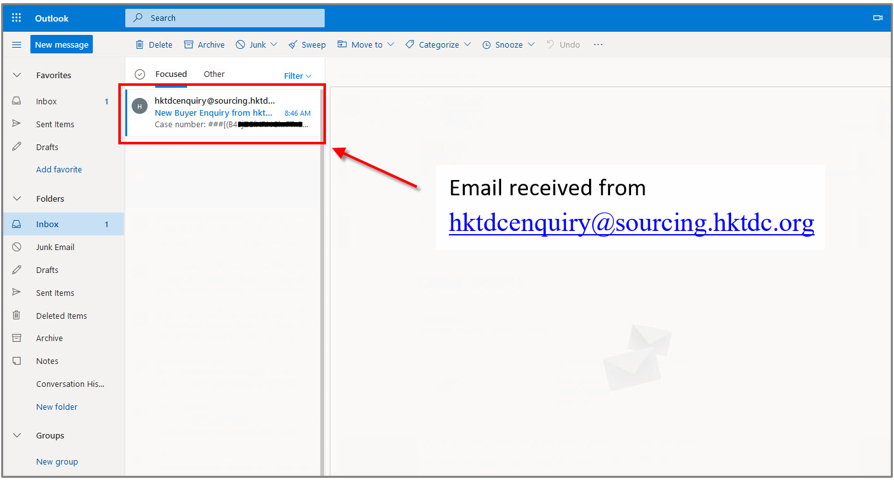The image size is (894, 480).
Task: Open the Junk dropdown arrow
Action: (x=274, y=44)
